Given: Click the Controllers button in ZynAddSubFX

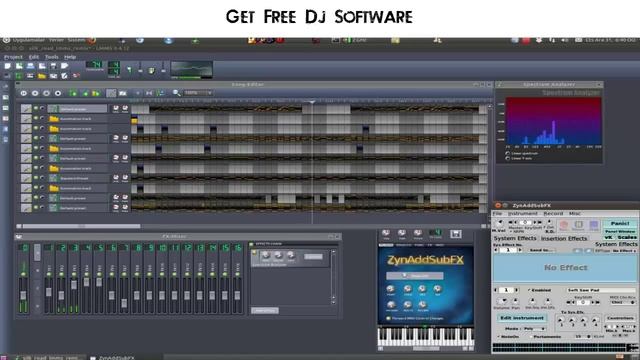Looking at the screenshot, I should pyautogui.click(x=620, y=318).
